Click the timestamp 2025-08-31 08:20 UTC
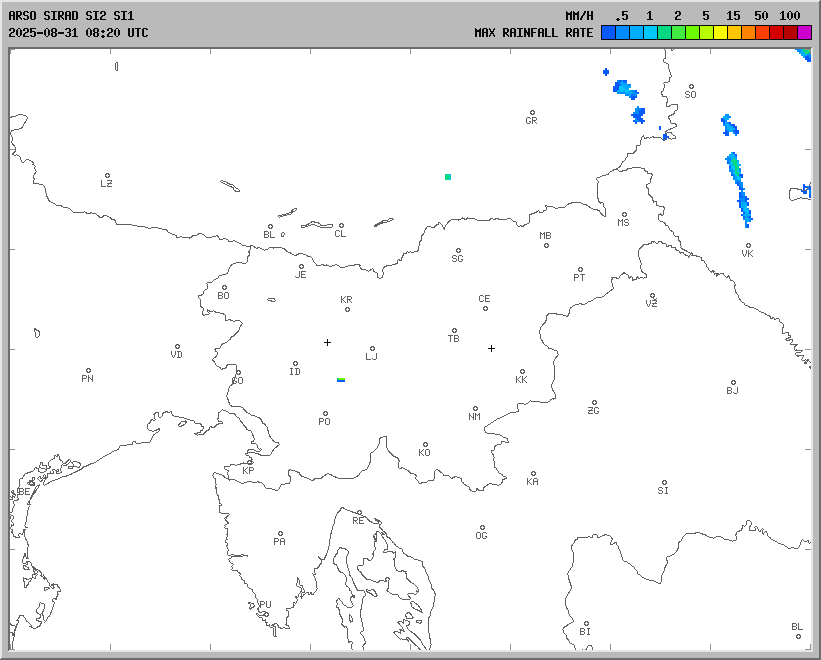The image size is (821, 660). coord(78,33)
